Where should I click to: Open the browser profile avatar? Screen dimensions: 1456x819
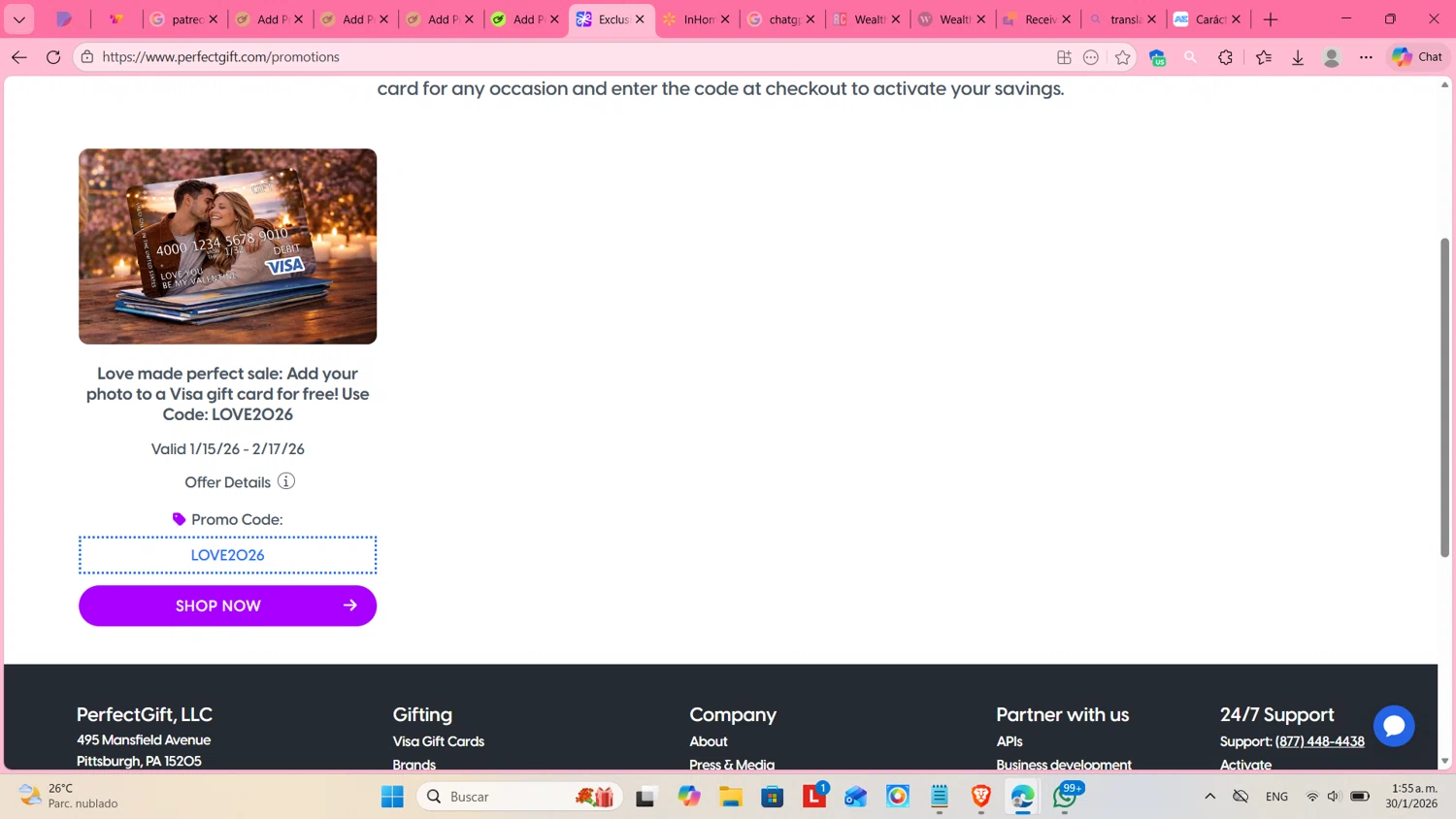pos(1332,57)
